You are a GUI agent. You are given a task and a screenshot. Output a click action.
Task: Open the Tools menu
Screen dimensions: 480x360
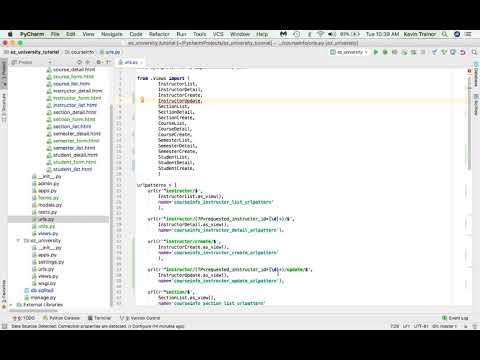pos(199,34)
